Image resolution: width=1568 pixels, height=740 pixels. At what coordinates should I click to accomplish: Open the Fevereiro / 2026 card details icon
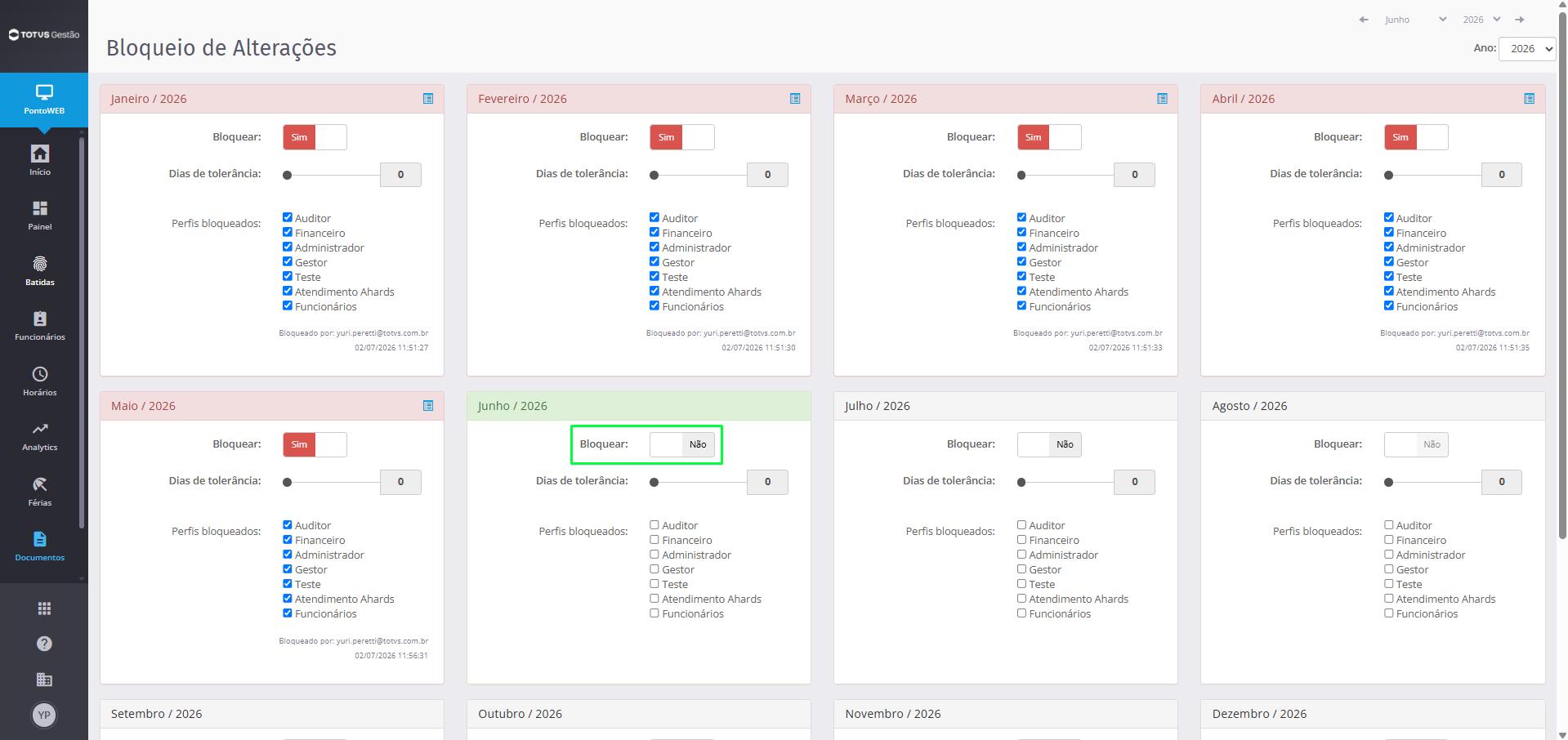pos(795,99)
